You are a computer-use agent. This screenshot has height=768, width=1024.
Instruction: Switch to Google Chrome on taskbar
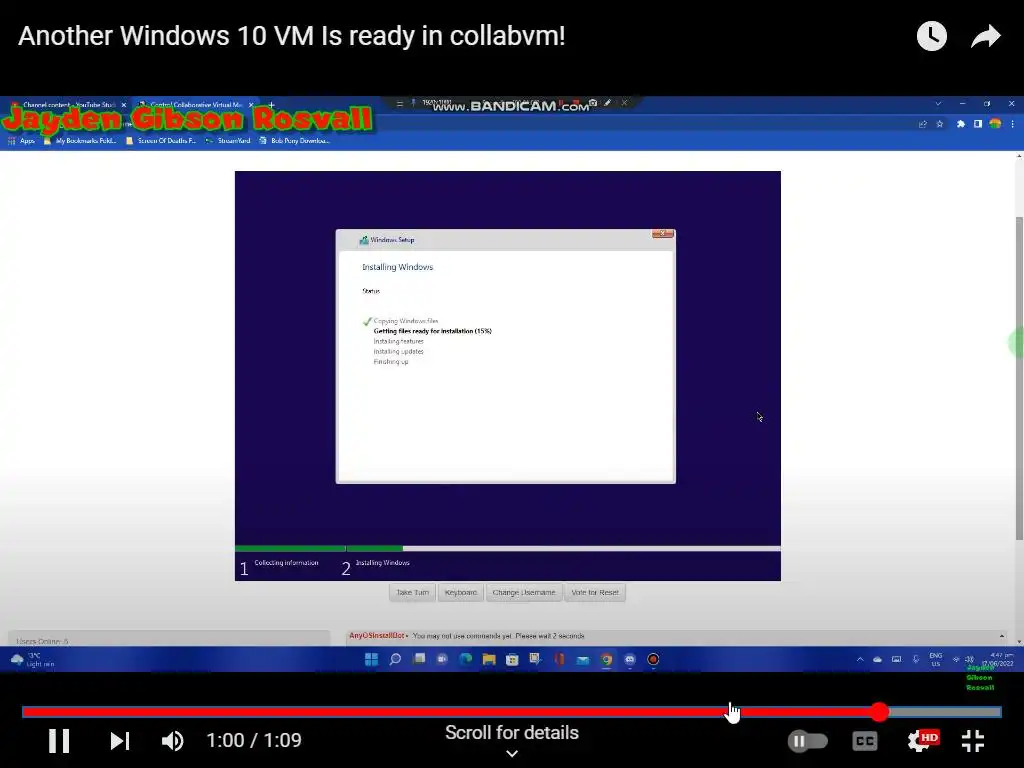[606, 660]
